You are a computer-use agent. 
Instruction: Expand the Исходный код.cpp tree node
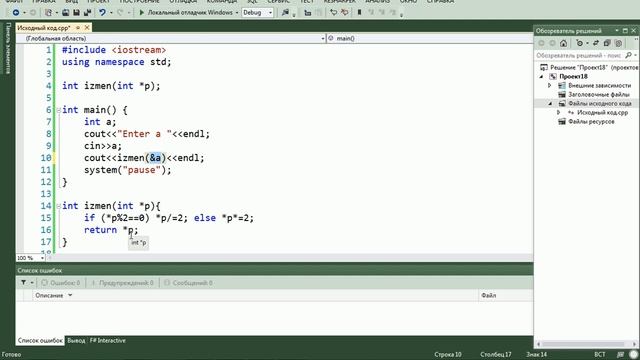tap(559, 113)
